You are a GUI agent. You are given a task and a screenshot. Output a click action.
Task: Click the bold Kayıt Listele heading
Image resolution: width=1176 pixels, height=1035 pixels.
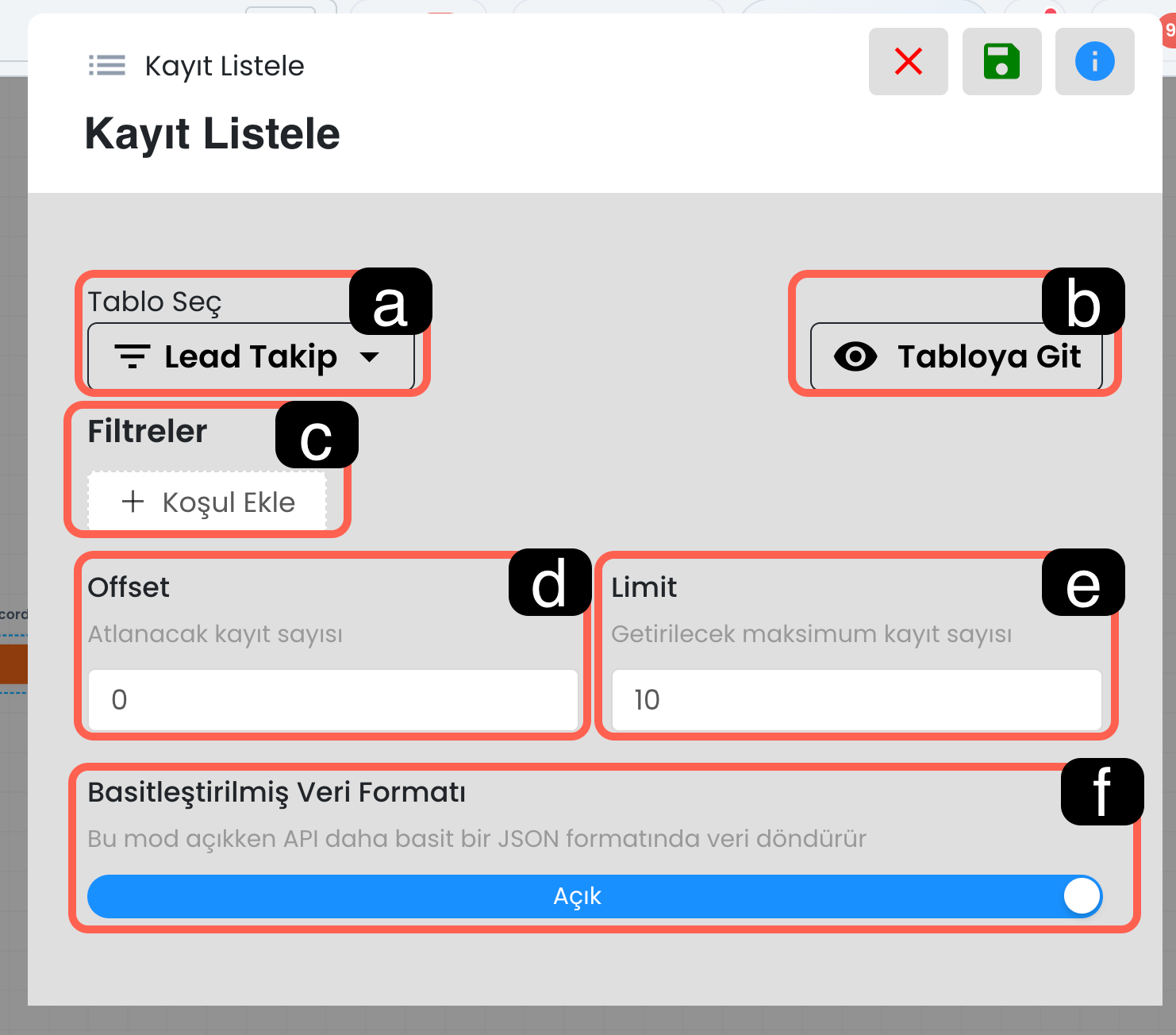[212, 133]
